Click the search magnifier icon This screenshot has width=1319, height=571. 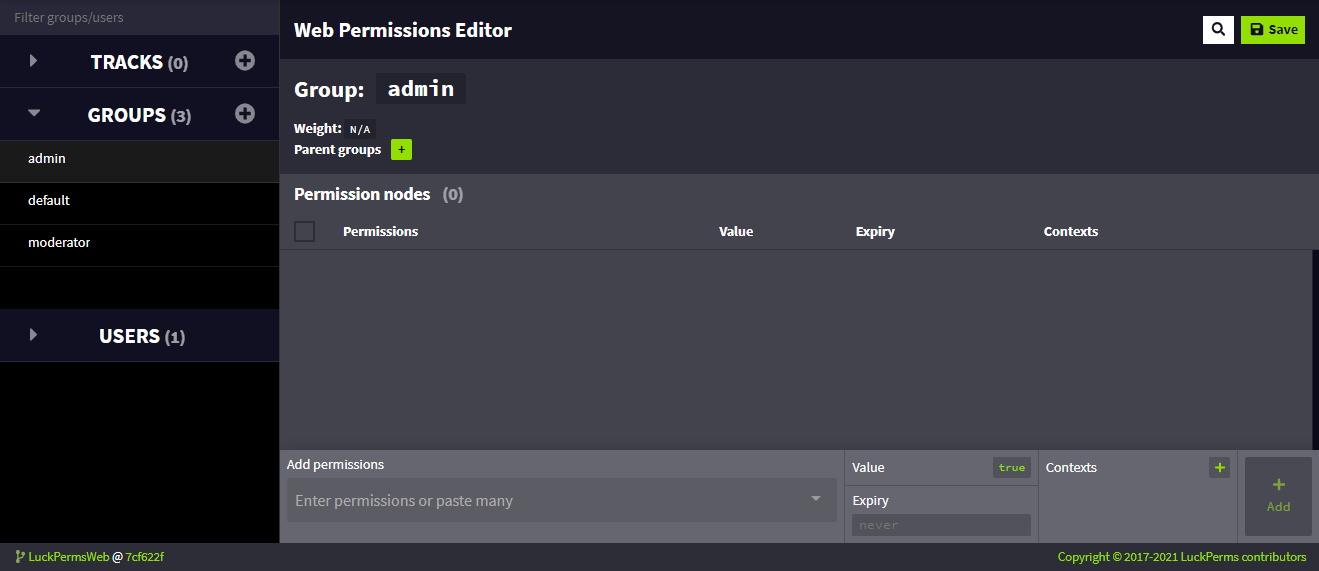pyautogui.click(x=1217, y=30)
